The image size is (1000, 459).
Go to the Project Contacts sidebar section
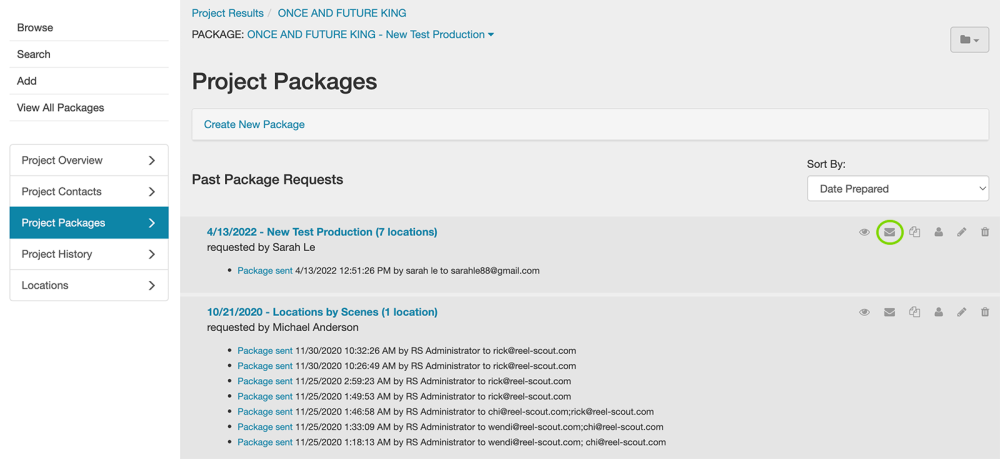click(x=89, y=191)
